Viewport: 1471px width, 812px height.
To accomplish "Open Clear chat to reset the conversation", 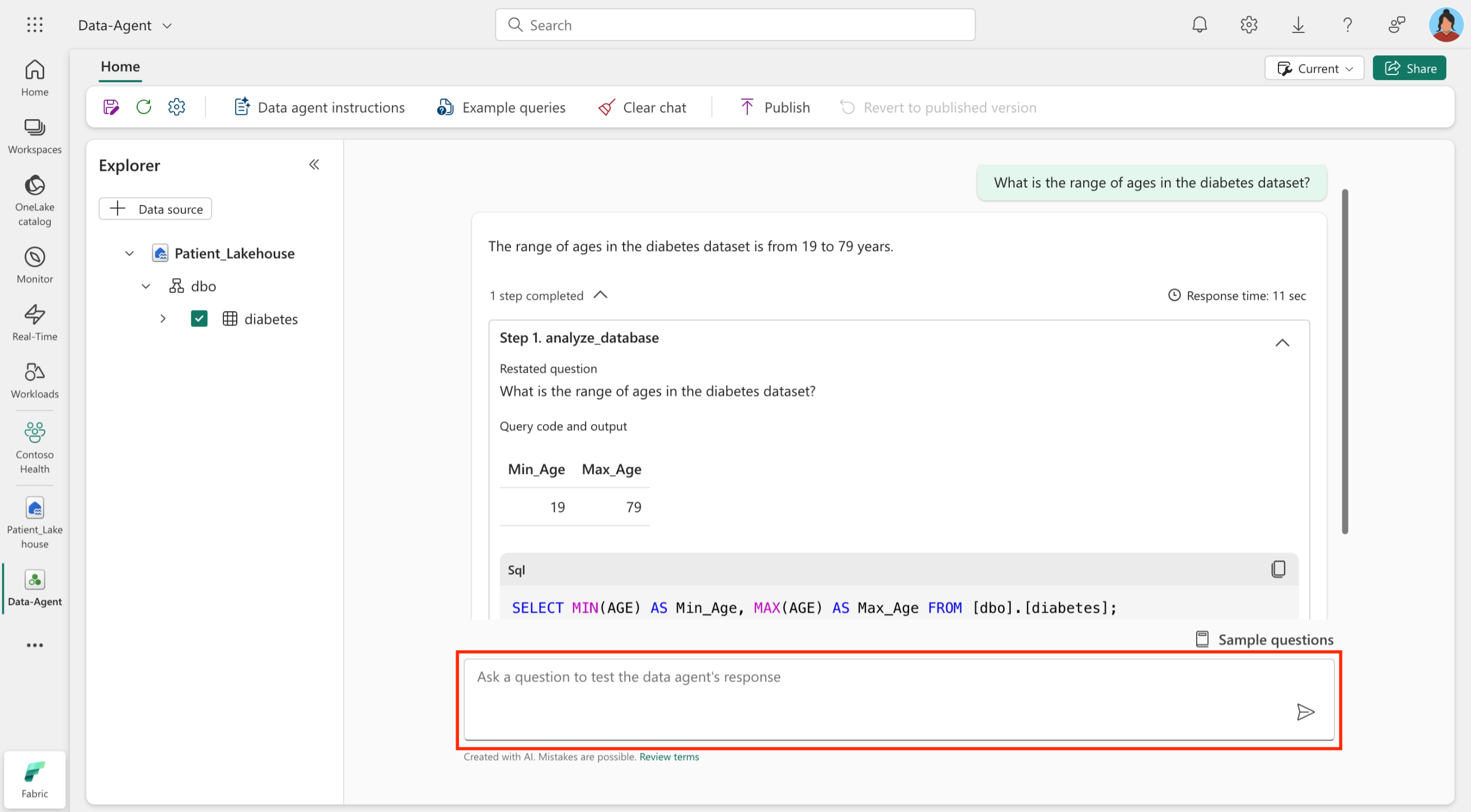I will tap(643, 107).
